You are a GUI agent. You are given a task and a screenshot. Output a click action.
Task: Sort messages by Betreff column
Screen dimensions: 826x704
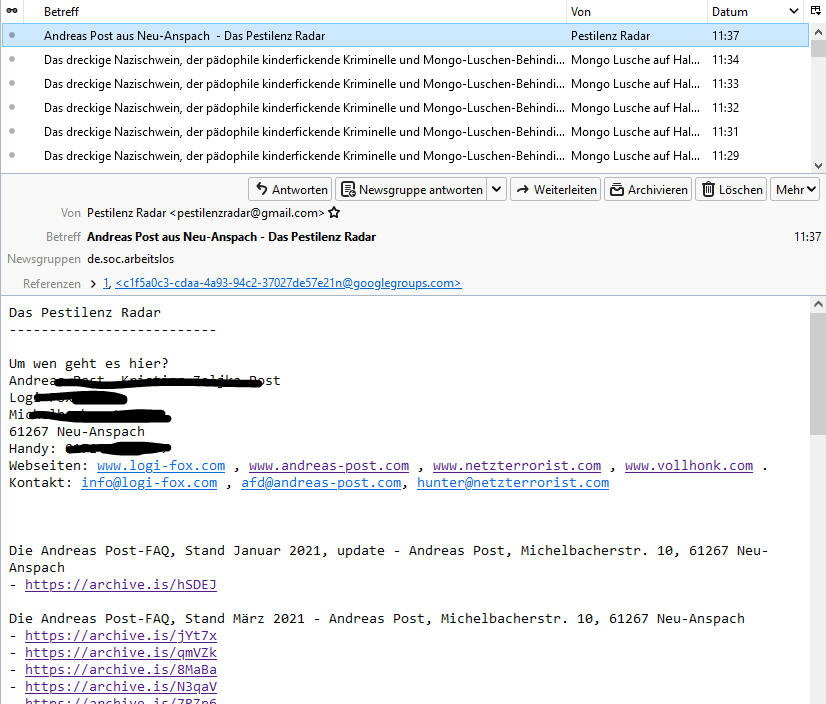61,11
